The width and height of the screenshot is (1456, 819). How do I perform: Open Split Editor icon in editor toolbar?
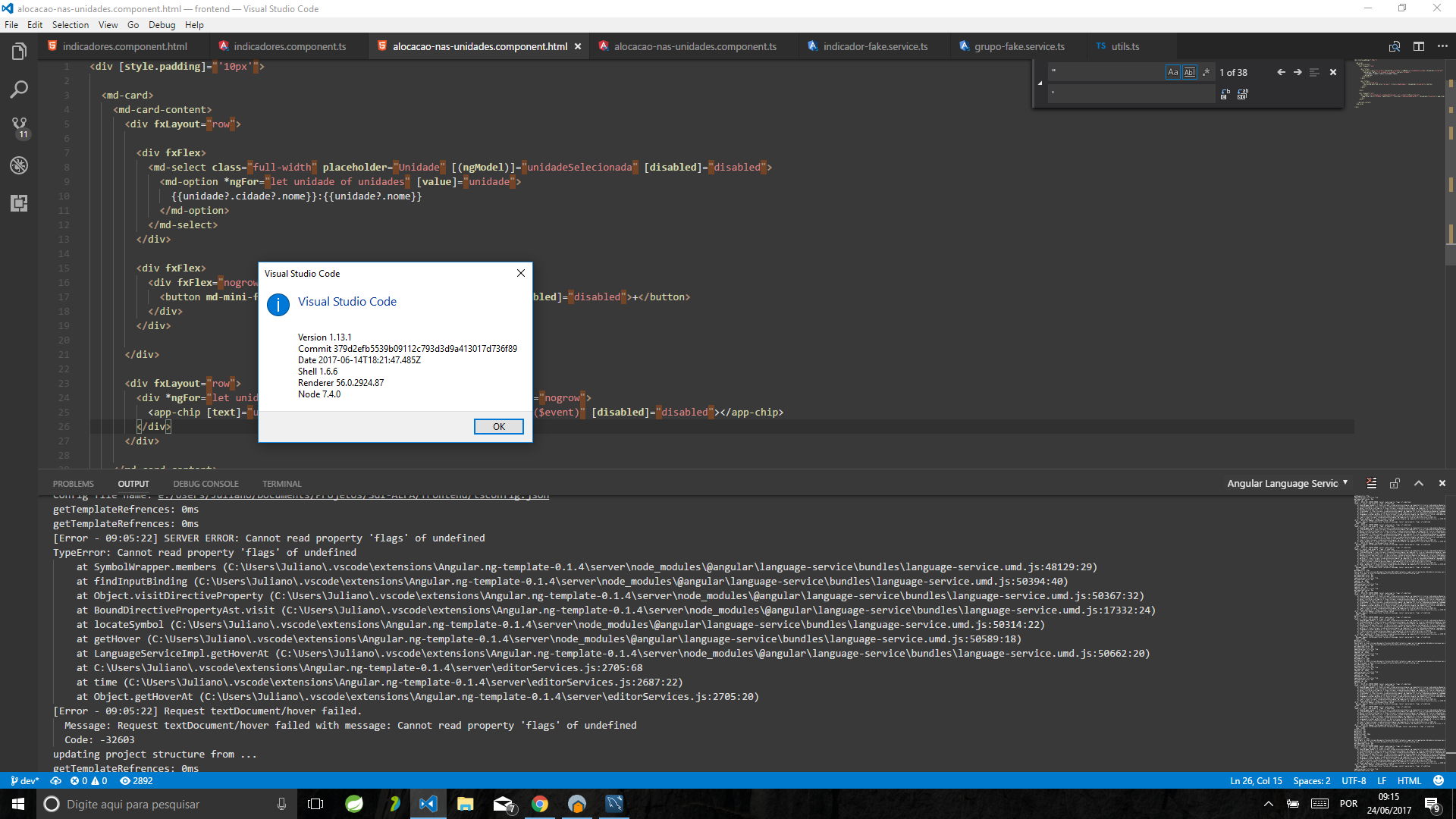coord(1419,46)
